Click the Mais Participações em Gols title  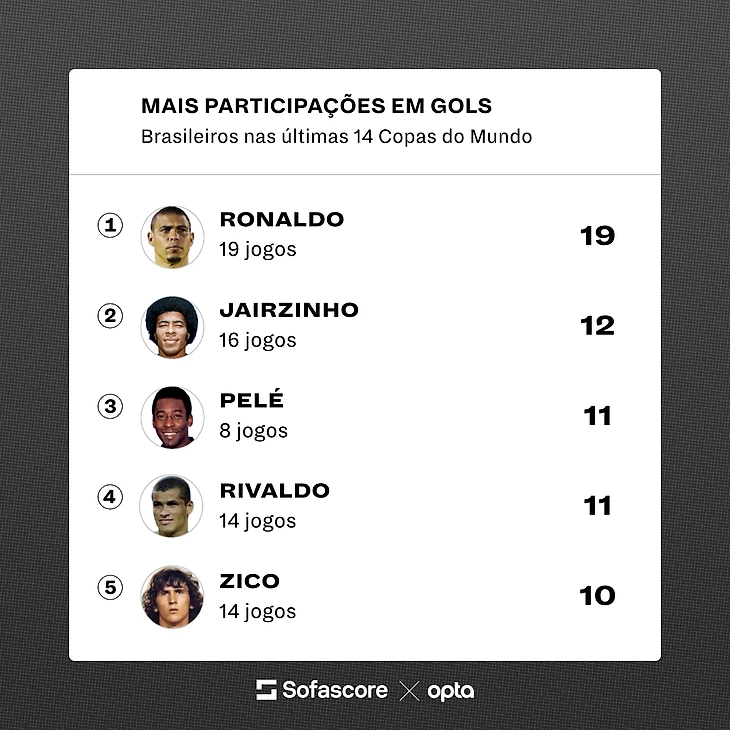point(317,106)
